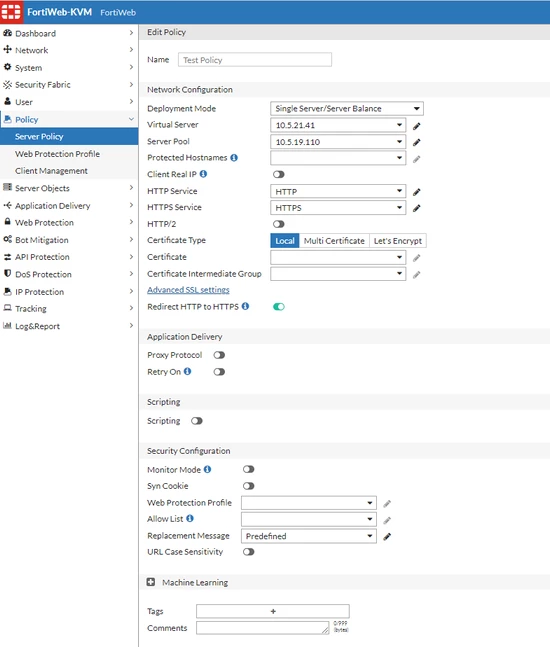550x647 pixels.
Task: Open the Protected Hostnames dropdown
Action: coord(338,158)
